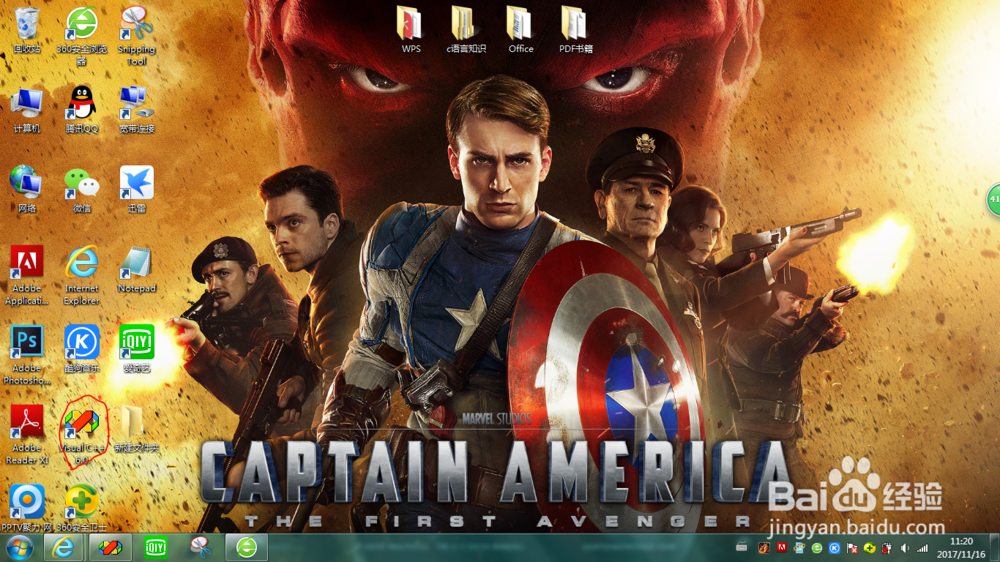
Task: Click the blue KuGou tray icon
Action: 834,548
